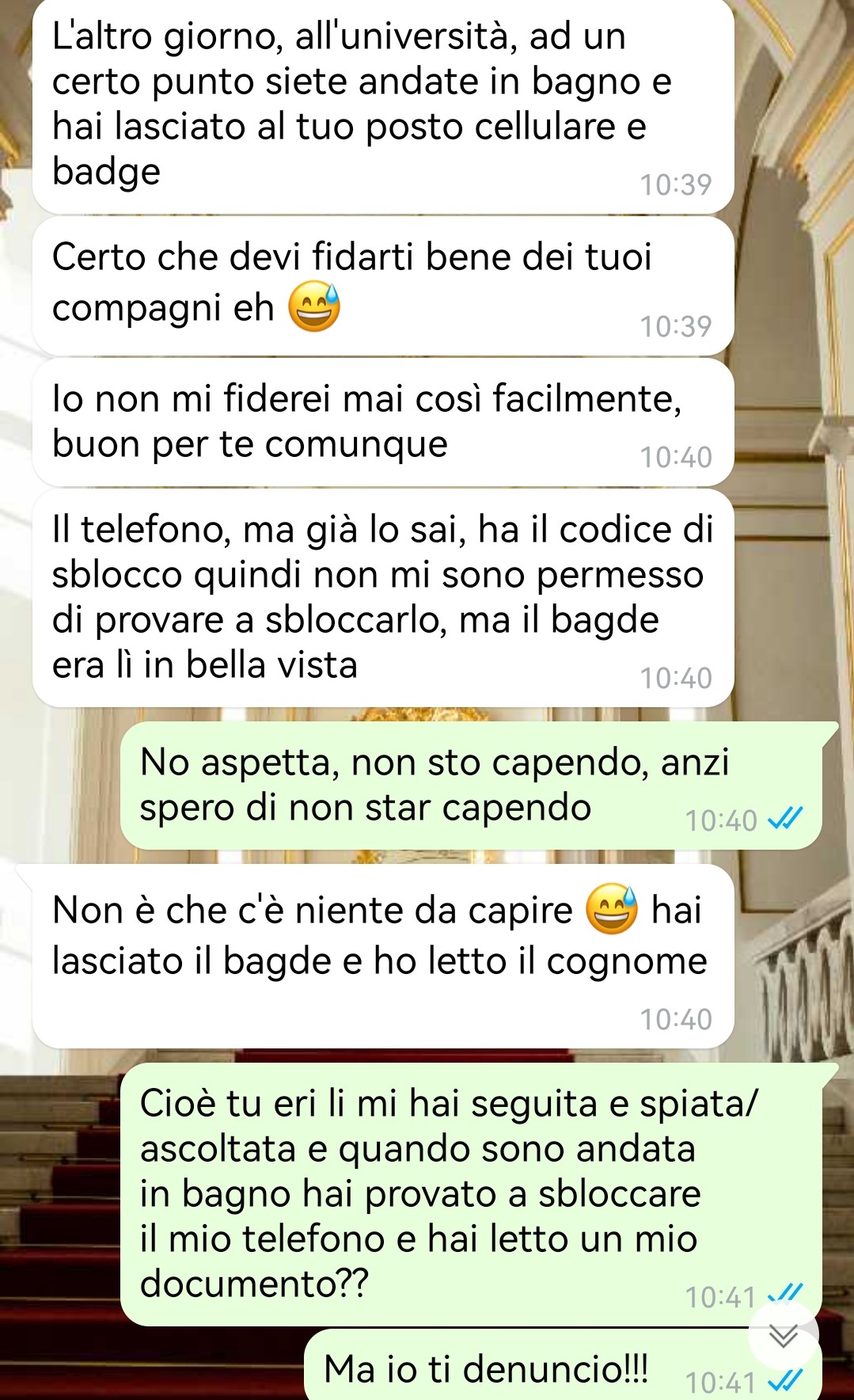The height and width of the screenshot is (1400, 854).
Task: Tap the 10:40 timestamp under 'ho letto il cognome'
Action: coord(675,1019)
